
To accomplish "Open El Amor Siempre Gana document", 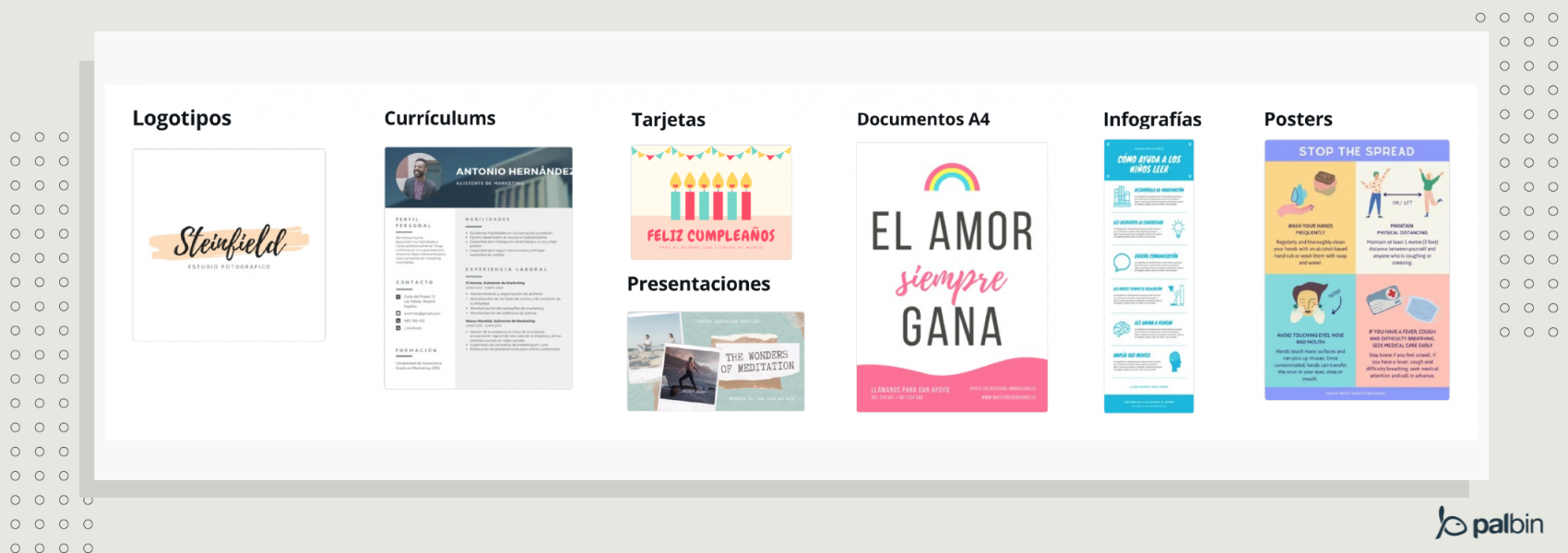I will tap(952, 277).
